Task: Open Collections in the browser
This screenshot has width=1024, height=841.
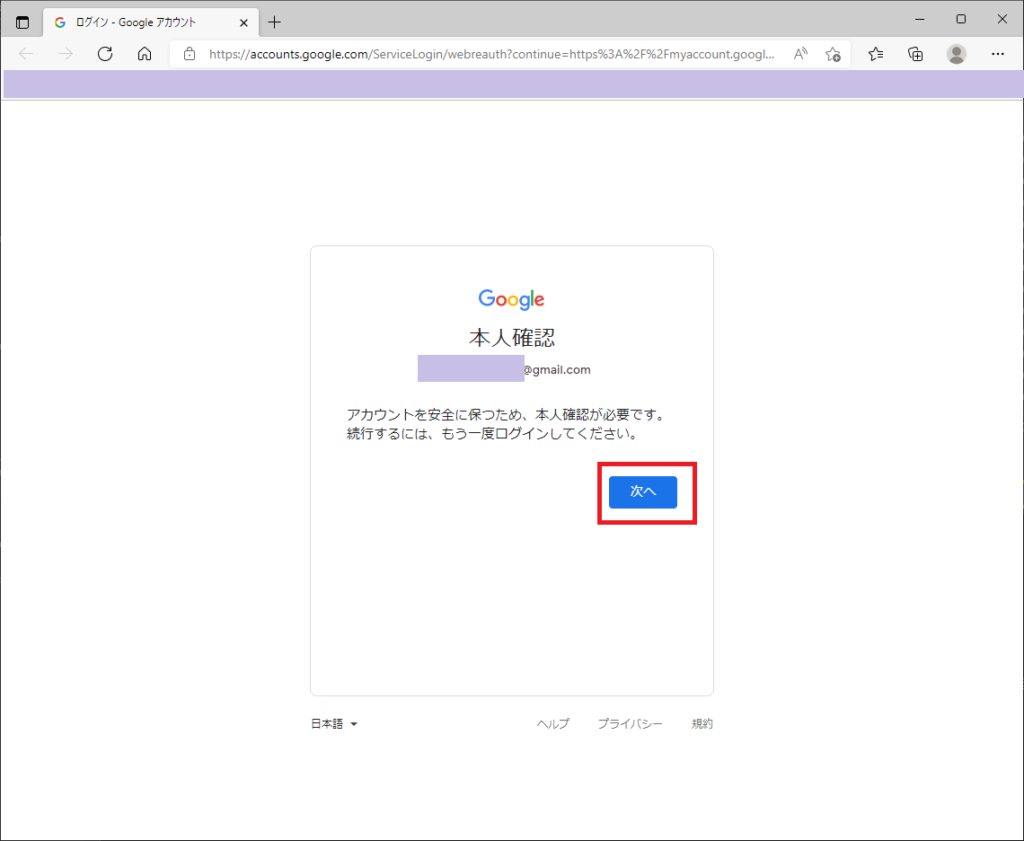Action: pos(915,54)
